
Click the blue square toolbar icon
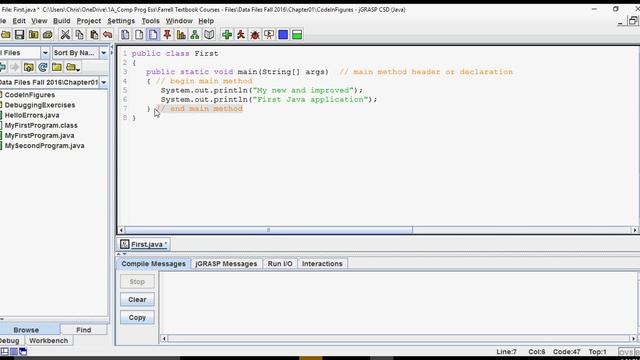(283, 35)
